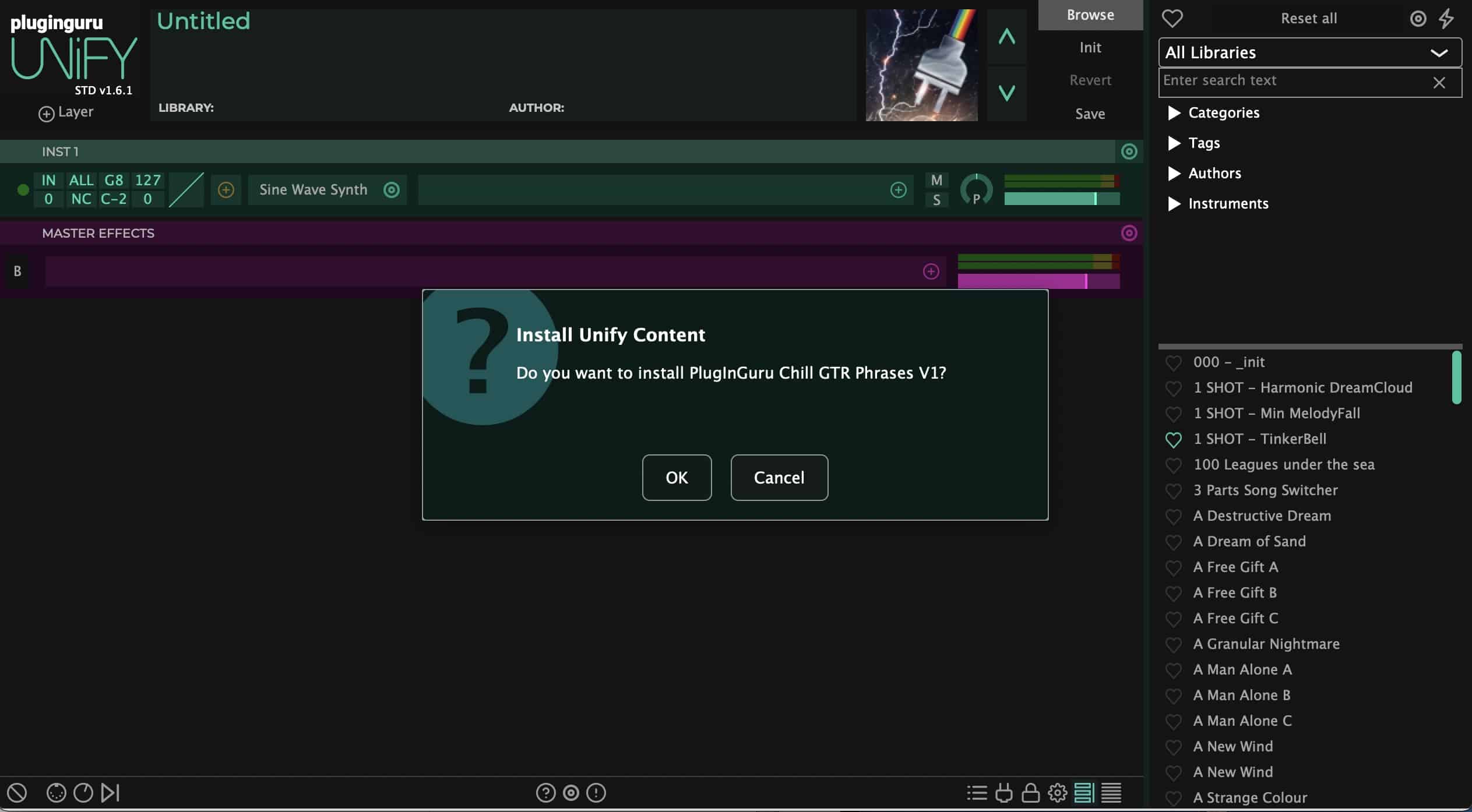1472x812 pixels.
Task: Click the INST 1 pan knob
Action: 976,190
